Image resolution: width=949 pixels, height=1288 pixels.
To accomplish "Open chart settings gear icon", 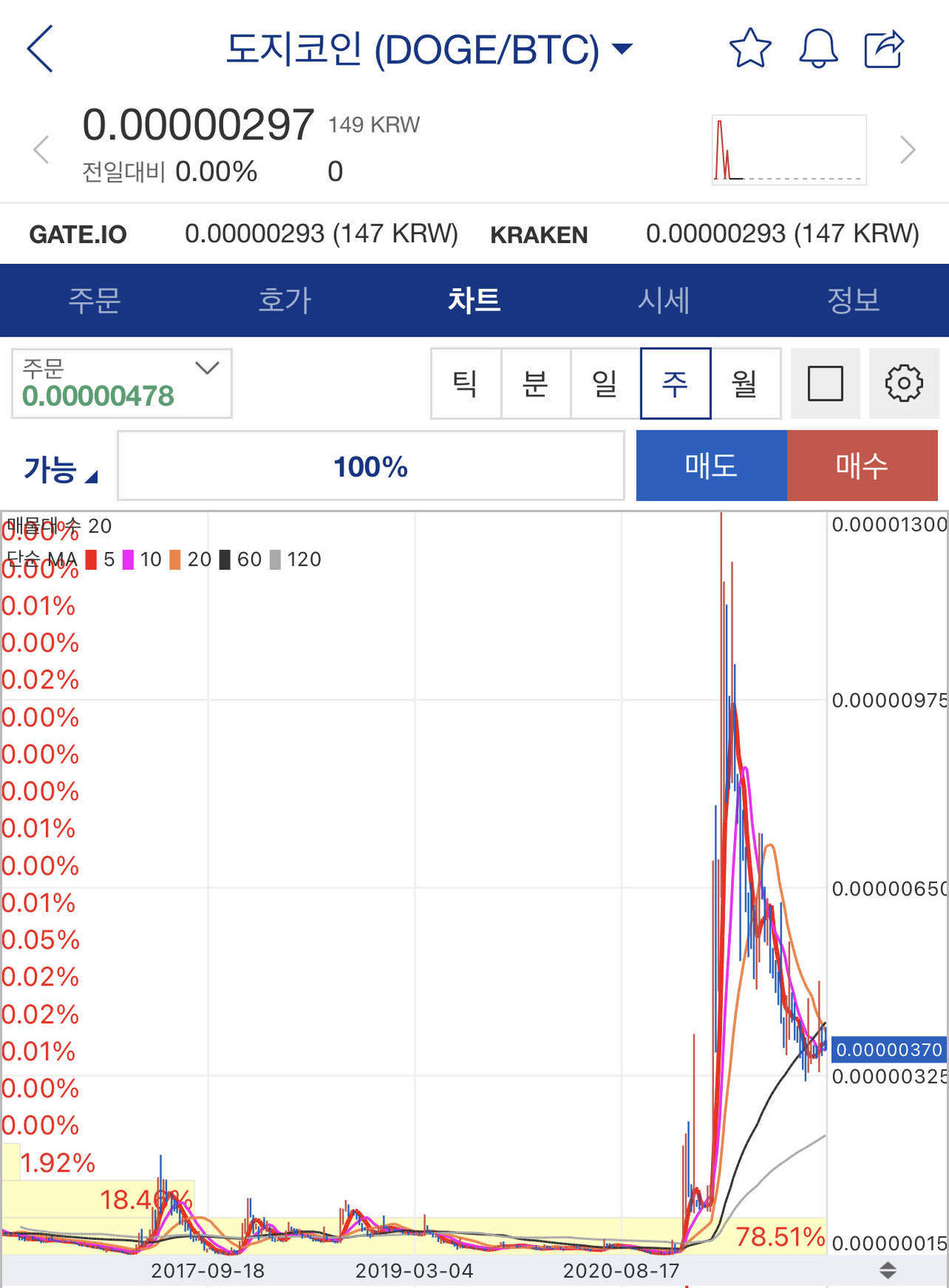I will (903, 384).
